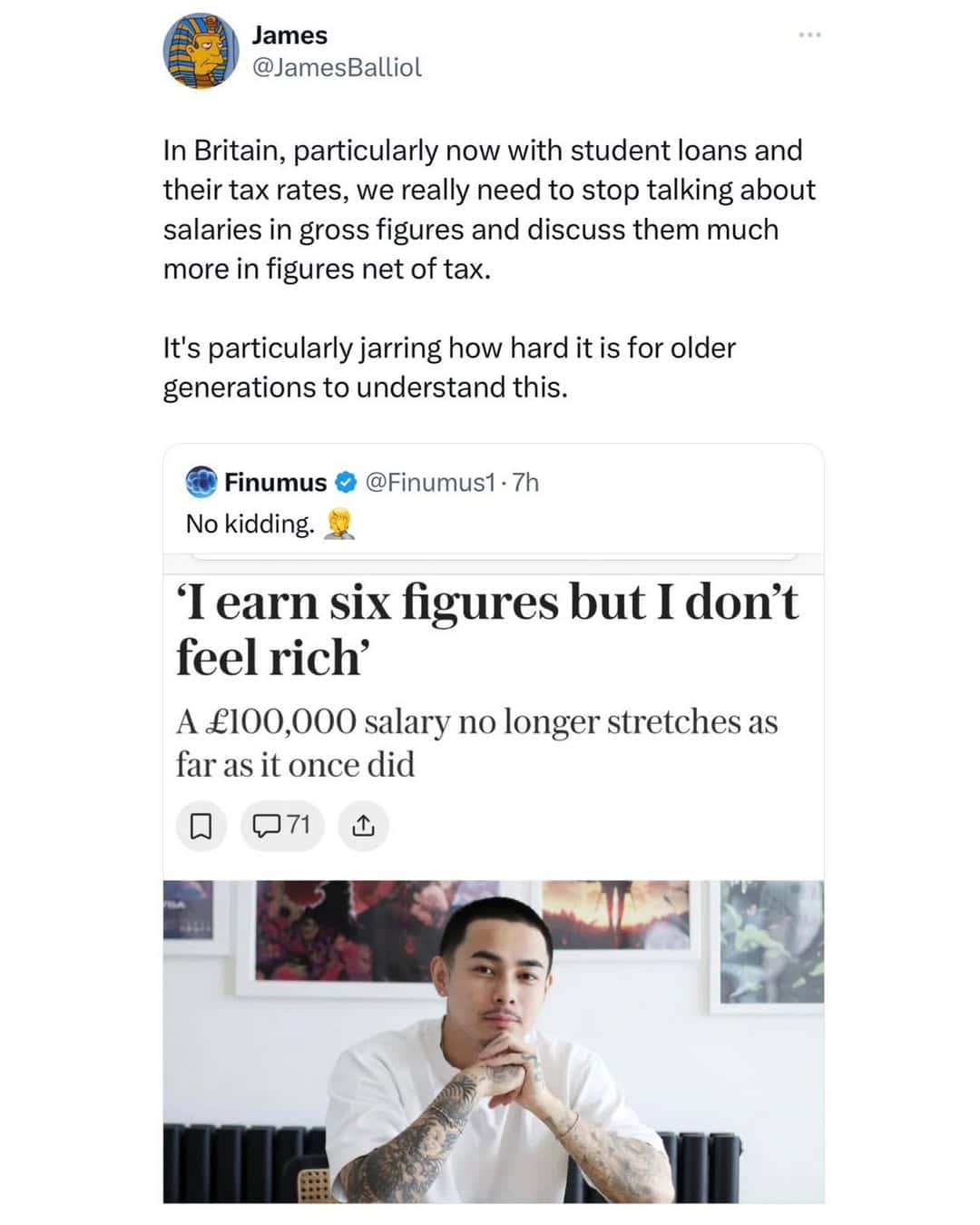The width and height of the screenshot is (980, 1225).
Task: Open the 'I earn six figures' headline
Action: 486,629
